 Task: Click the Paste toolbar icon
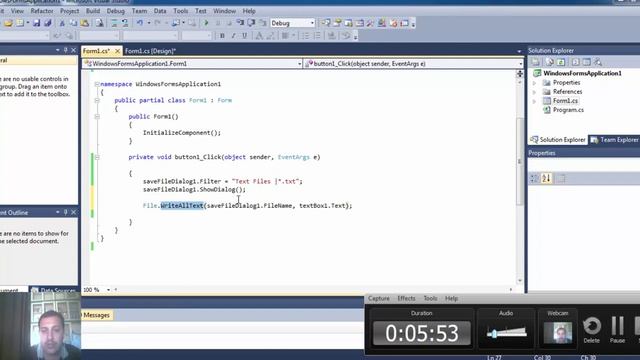pyautogui.click(x=85, y=23)
